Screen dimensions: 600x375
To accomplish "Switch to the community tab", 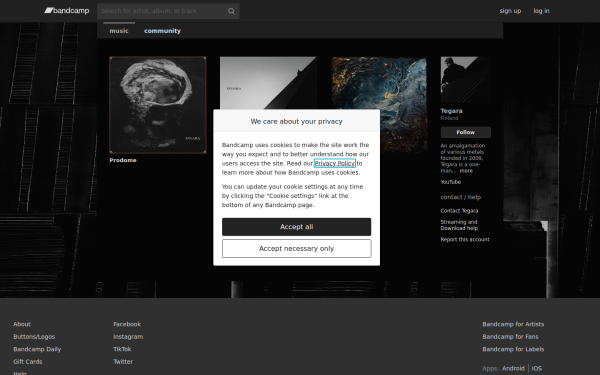I will pos(162,31).
